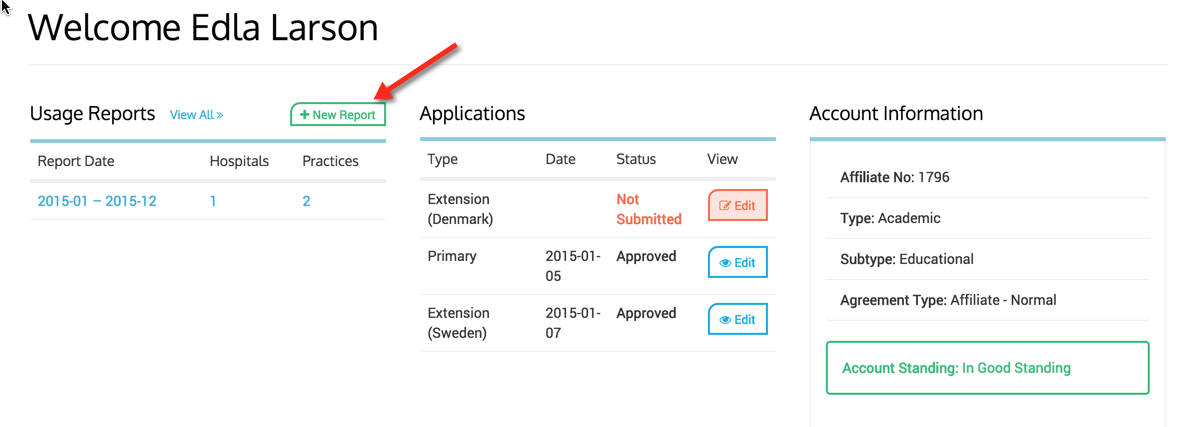This screenshot has width=1194, height=427.
Task: Click the Agreement Type row
Action: point(948,300)
